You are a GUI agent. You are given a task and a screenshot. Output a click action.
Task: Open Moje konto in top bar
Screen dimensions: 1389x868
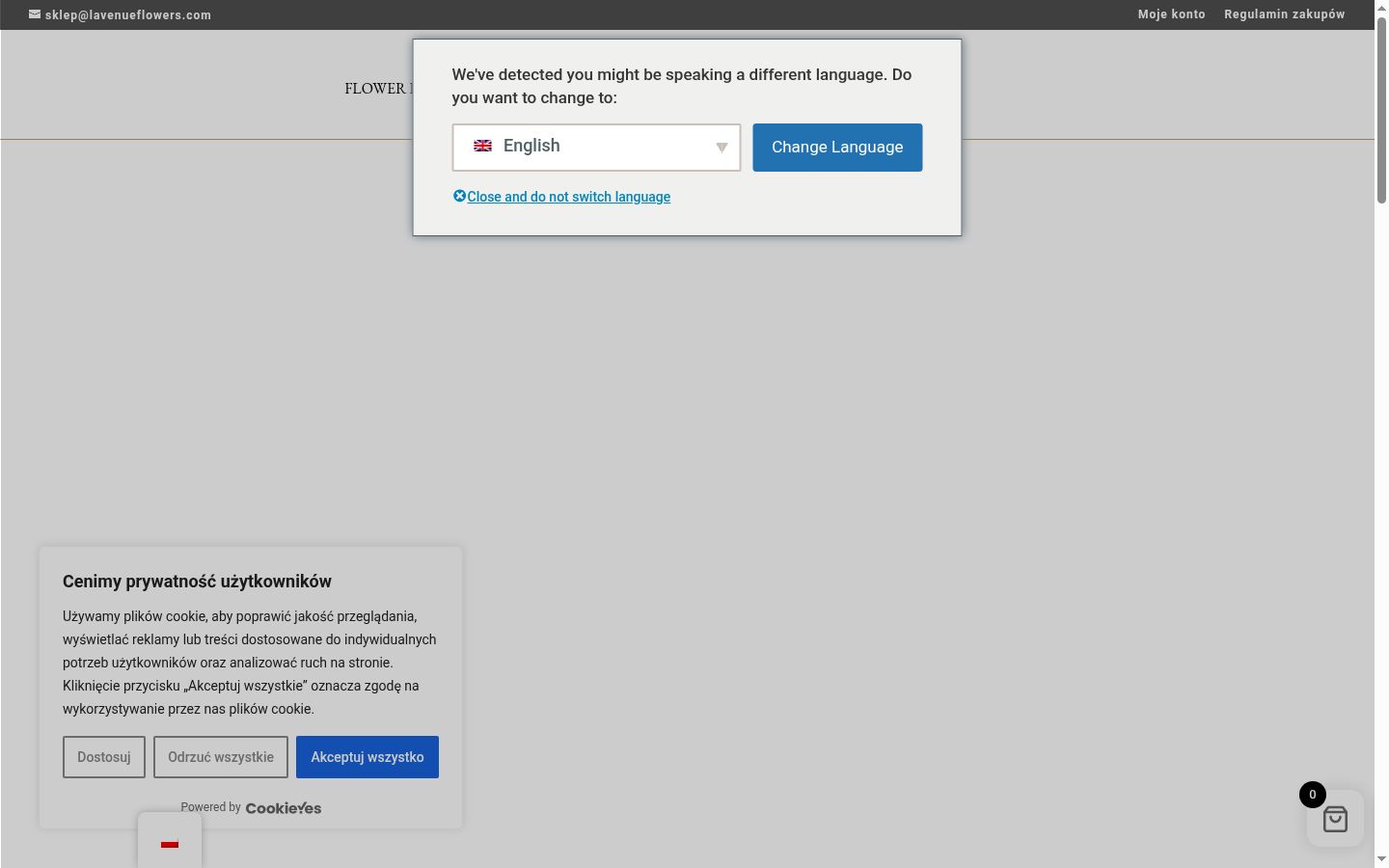pos(1171,14)
